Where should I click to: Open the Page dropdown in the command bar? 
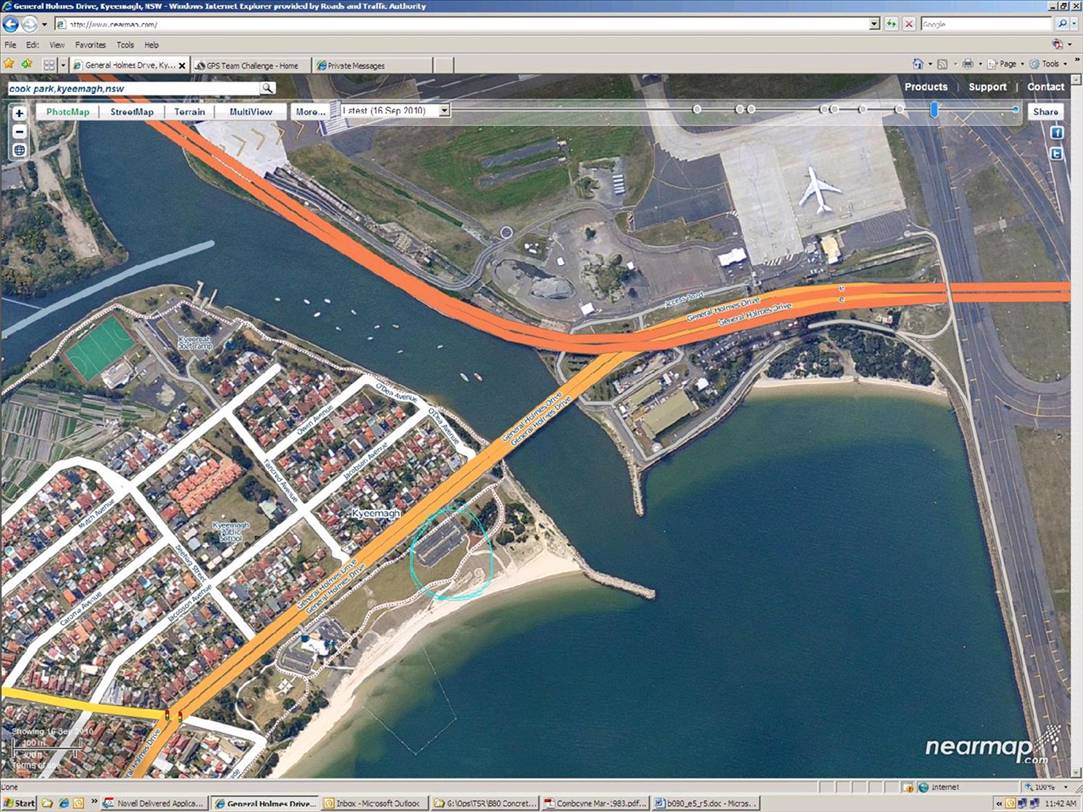(1008, 64)
